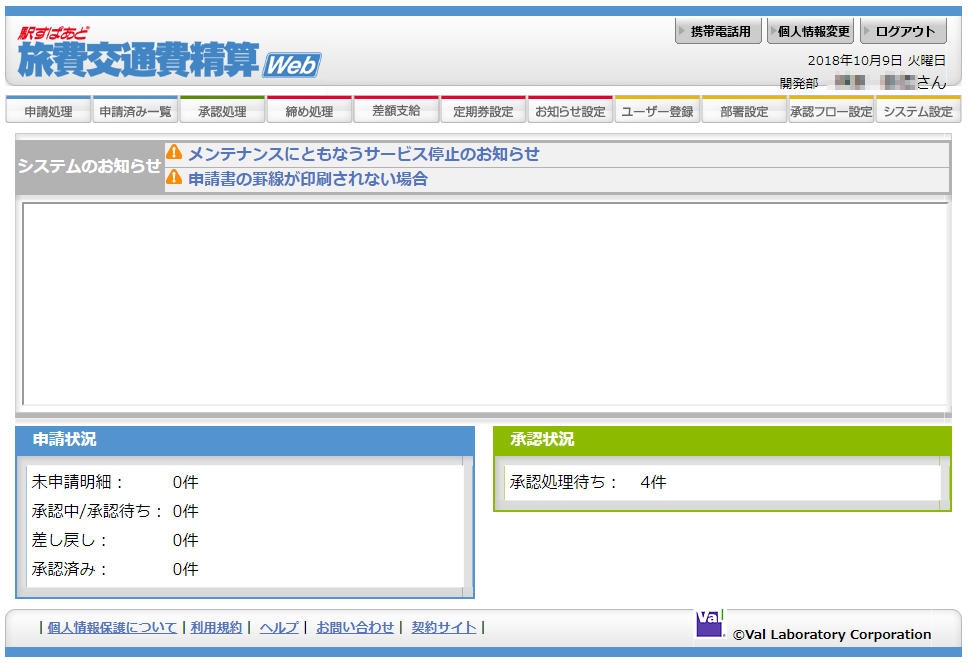The image size is (970, 663).
Task: Open the システム設定 tab
Action: (917, 111)
